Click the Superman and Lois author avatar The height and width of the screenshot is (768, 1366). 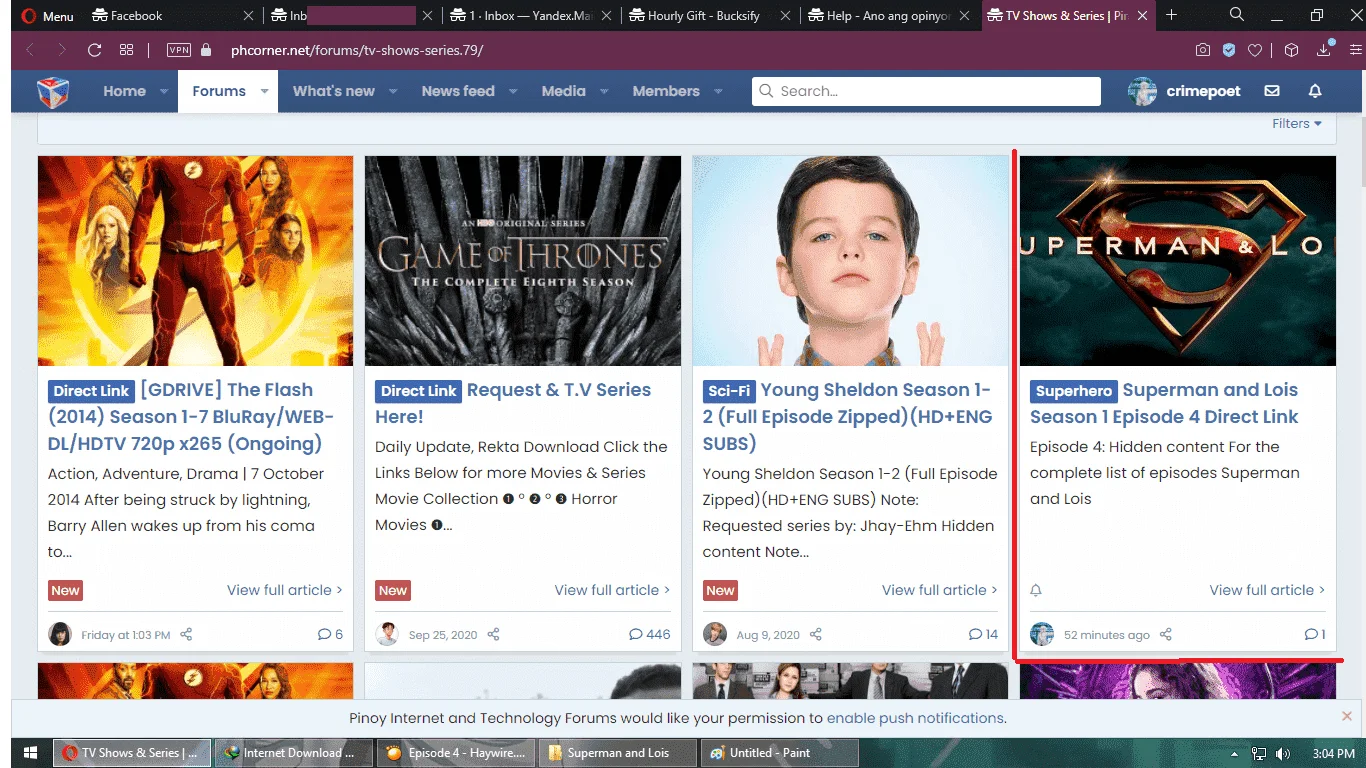[1042, 634]
